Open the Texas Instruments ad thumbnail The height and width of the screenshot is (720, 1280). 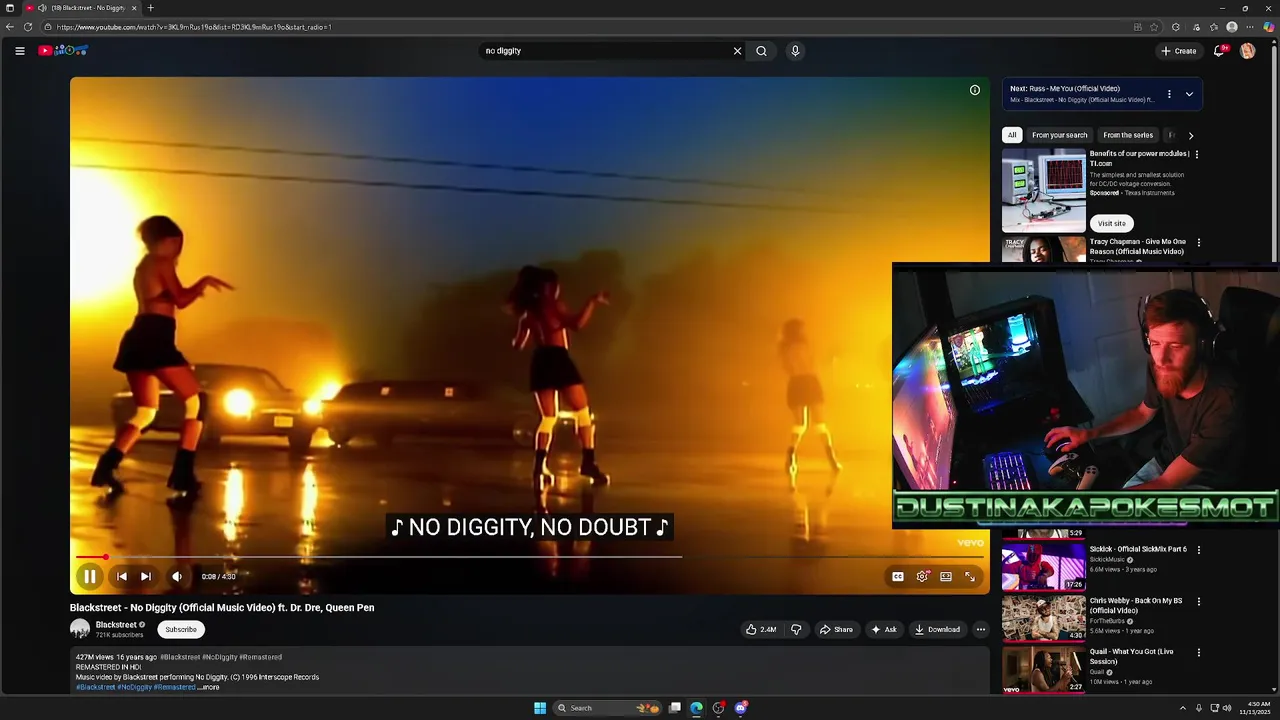coord(1044,191)
